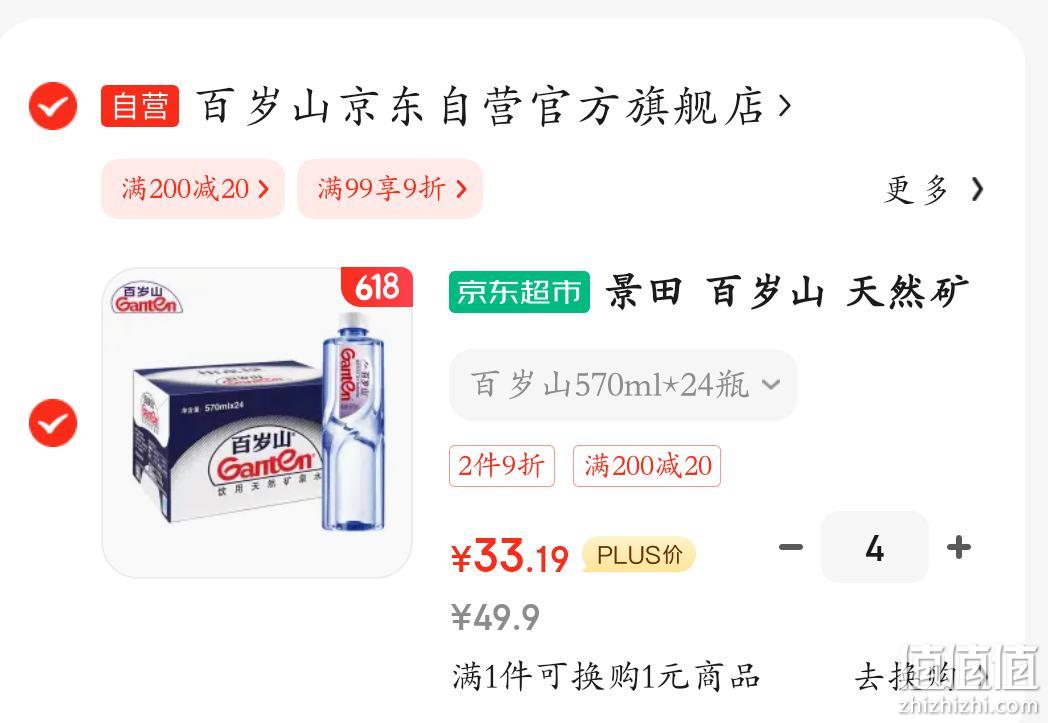
Task: Click the dropdown arrow in spec selector
Action: pyautogui.click(x=771, y=385)
